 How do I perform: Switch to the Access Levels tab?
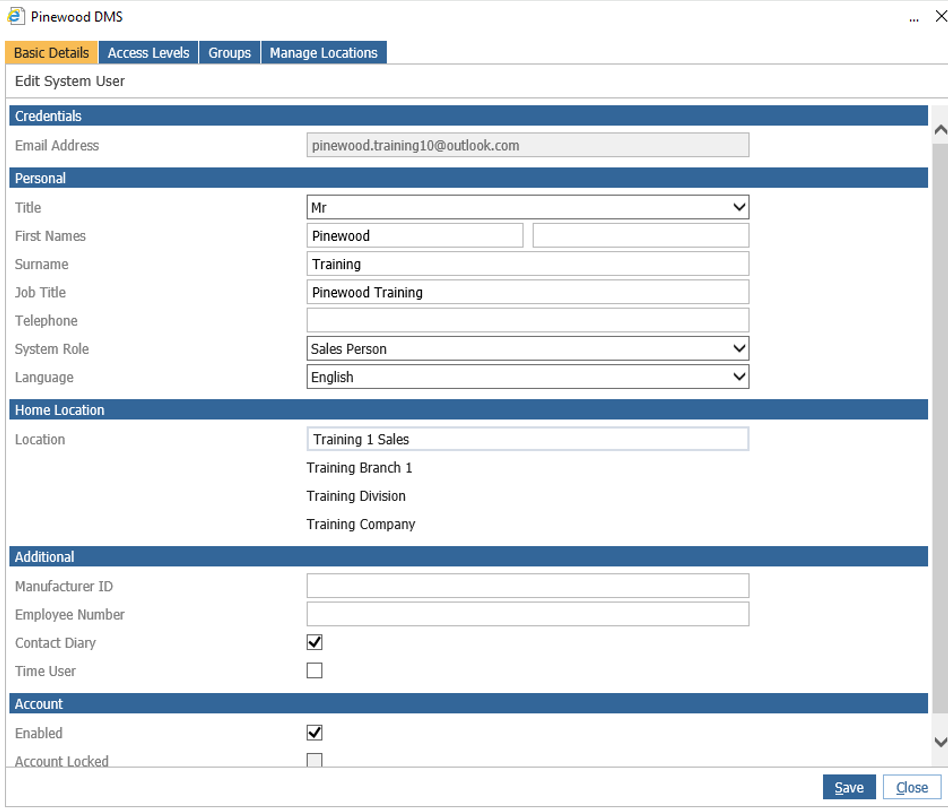click(x=148, y=53)
